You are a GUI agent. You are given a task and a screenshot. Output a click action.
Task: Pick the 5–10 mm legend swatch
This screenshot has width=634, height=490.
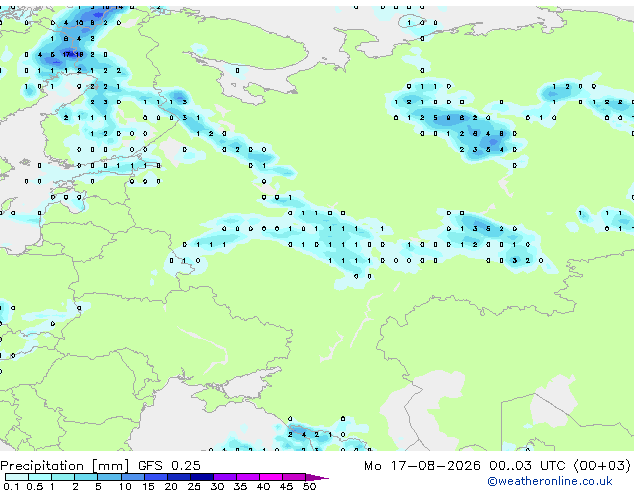(x=109, y=477)
